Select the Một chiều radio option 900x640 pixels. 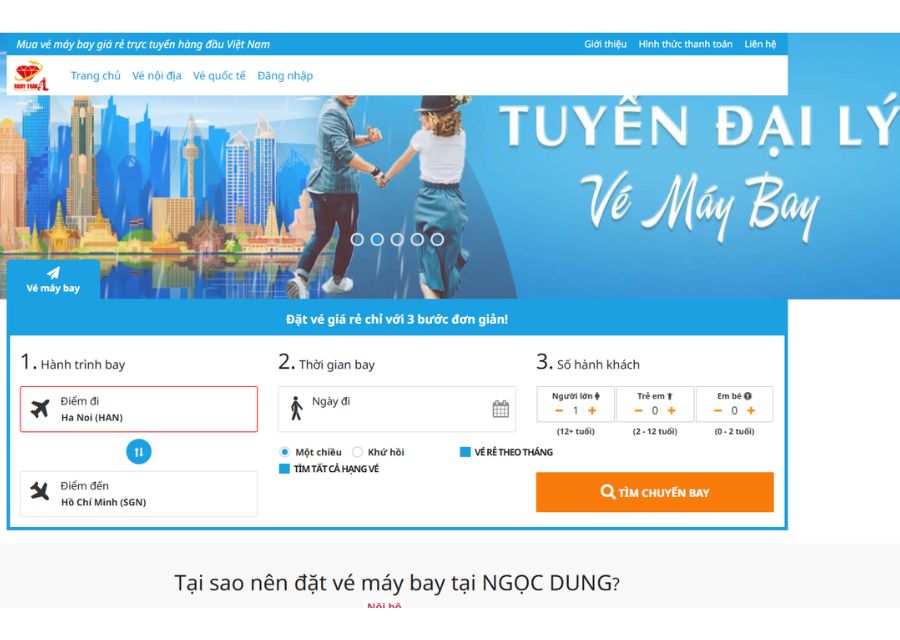284,452
